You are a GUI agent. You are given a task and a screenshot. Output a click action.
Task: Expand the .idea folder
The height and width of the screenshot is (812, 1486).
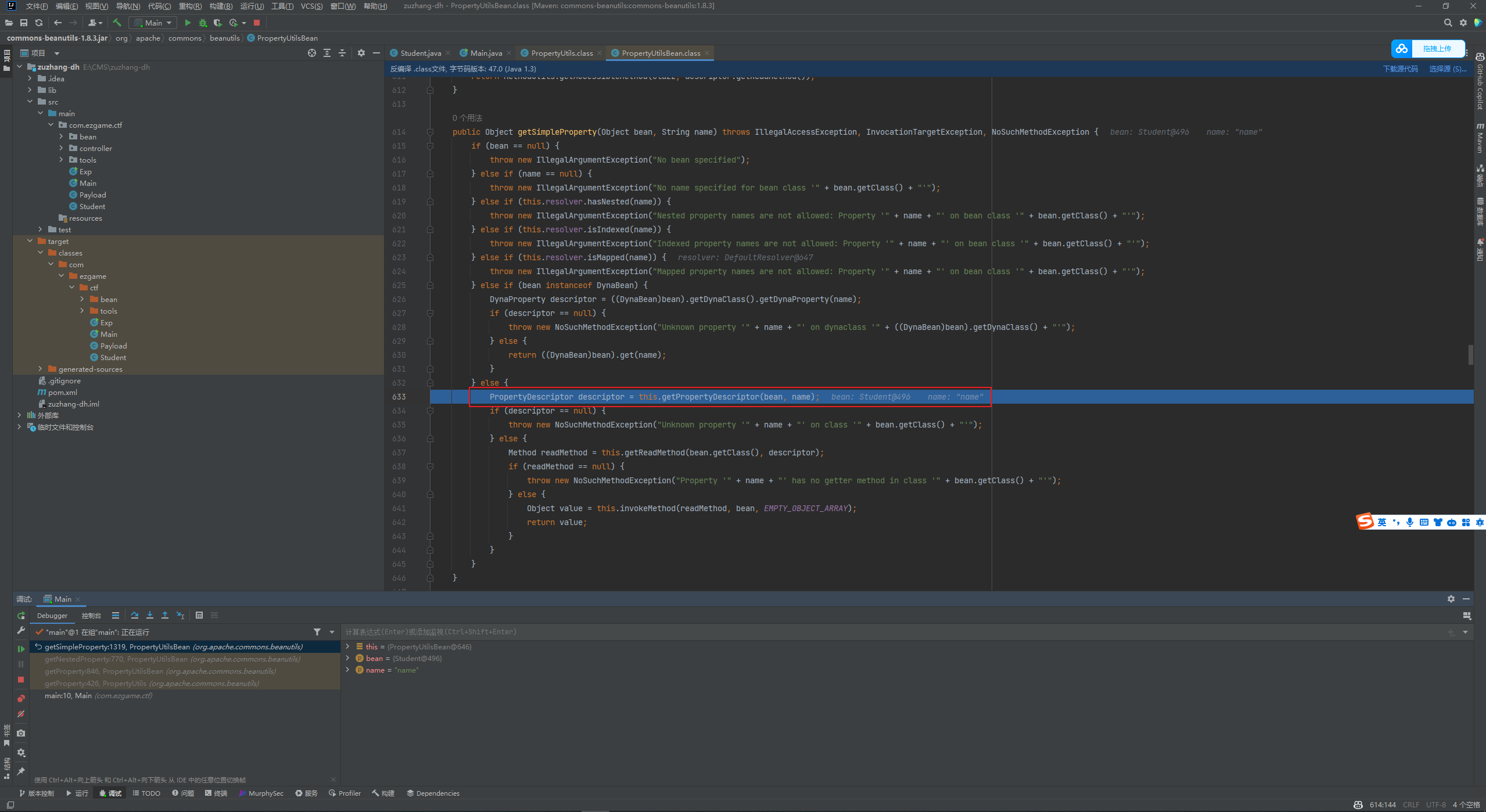tap(30, 78)
